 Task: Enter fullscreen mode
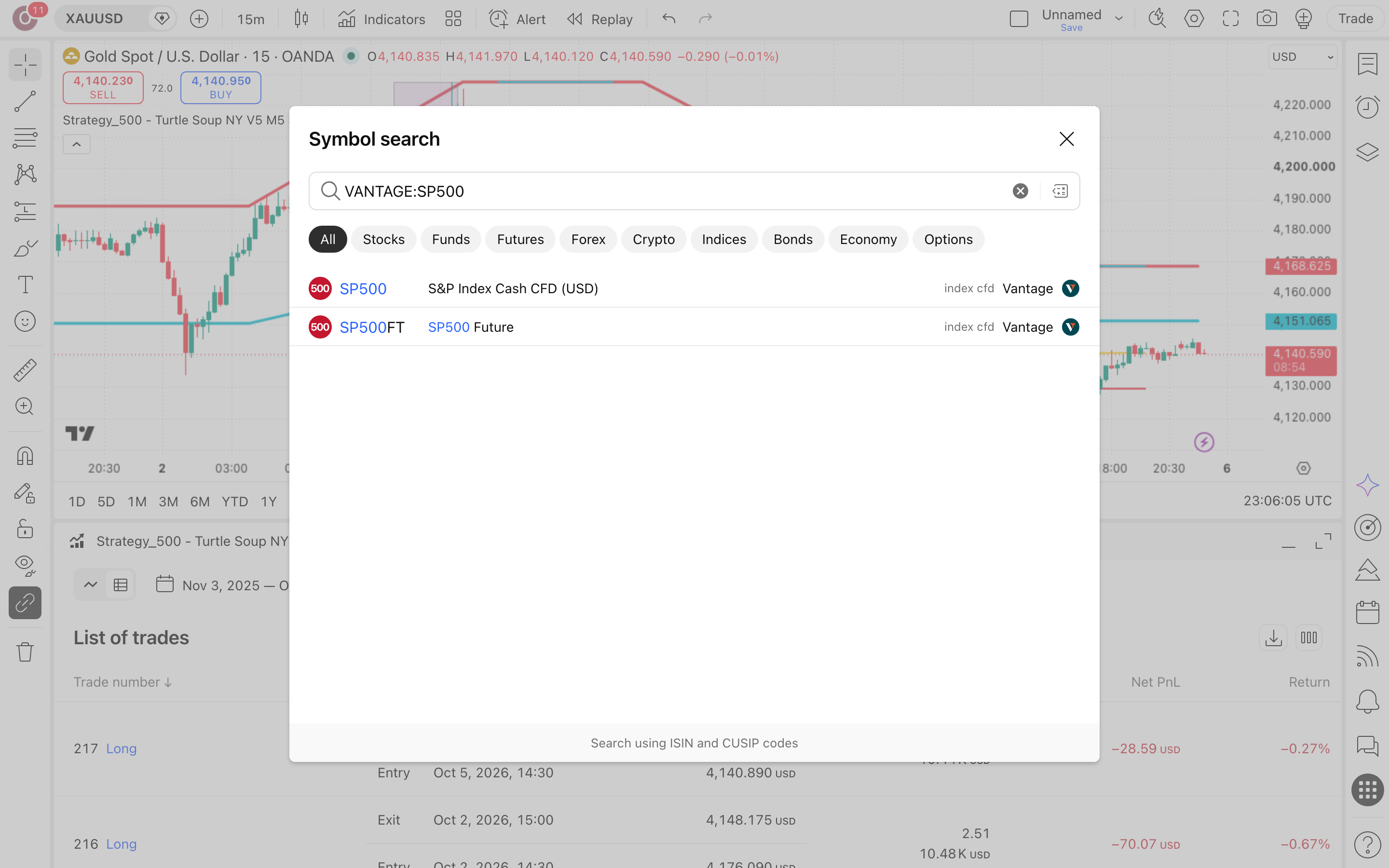tap(1230, 18)
